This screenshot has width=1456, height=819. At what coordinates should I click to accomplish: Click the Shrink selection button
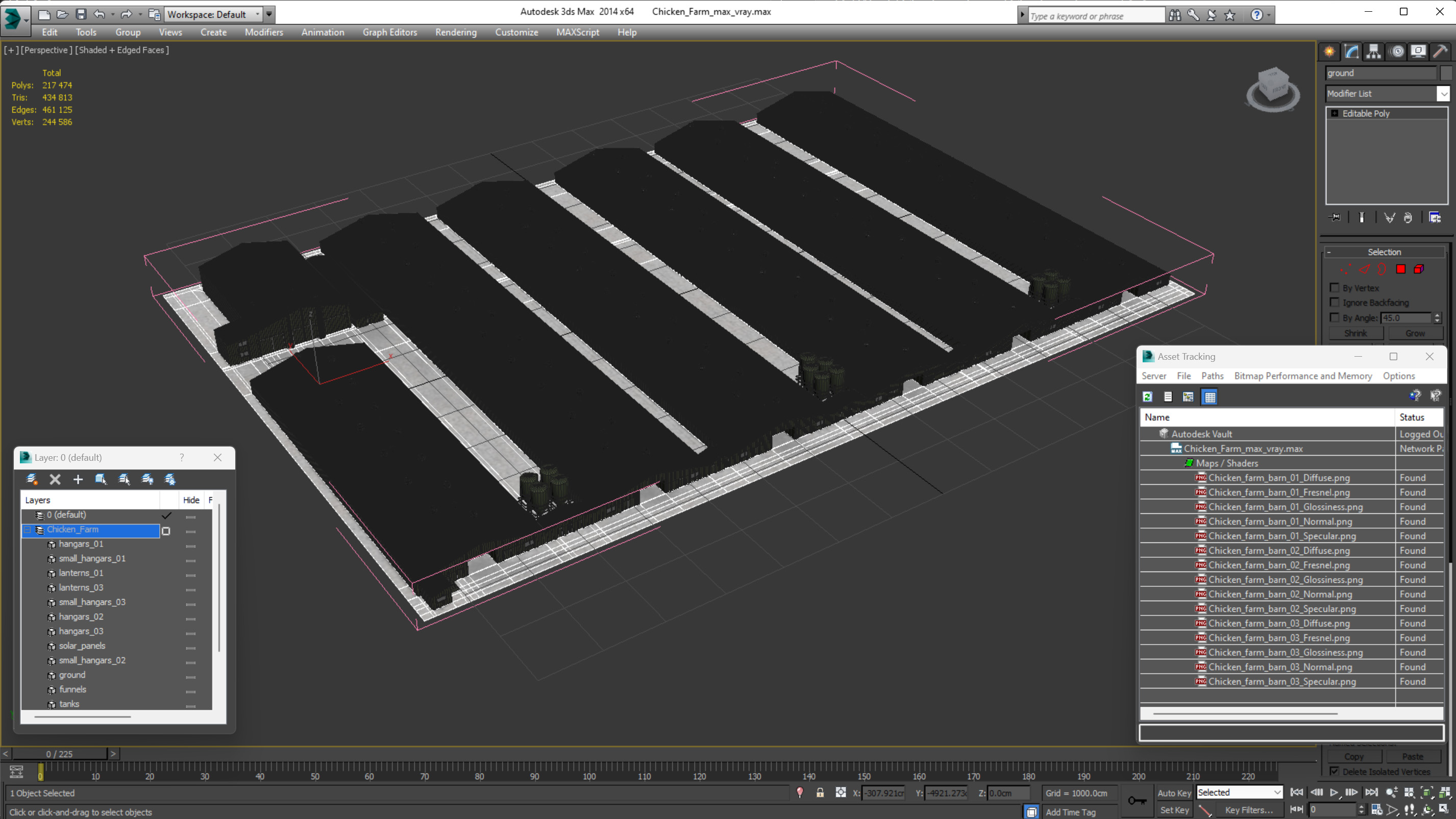1355,333
